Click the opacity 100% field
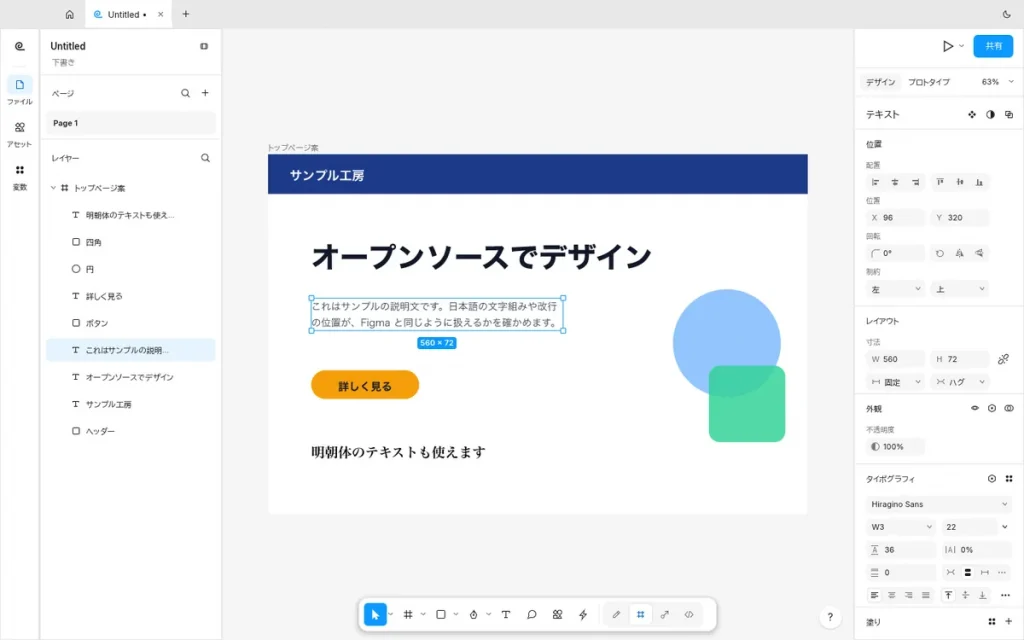Screen dimensions: 1024x640 [x=895, y=447]
